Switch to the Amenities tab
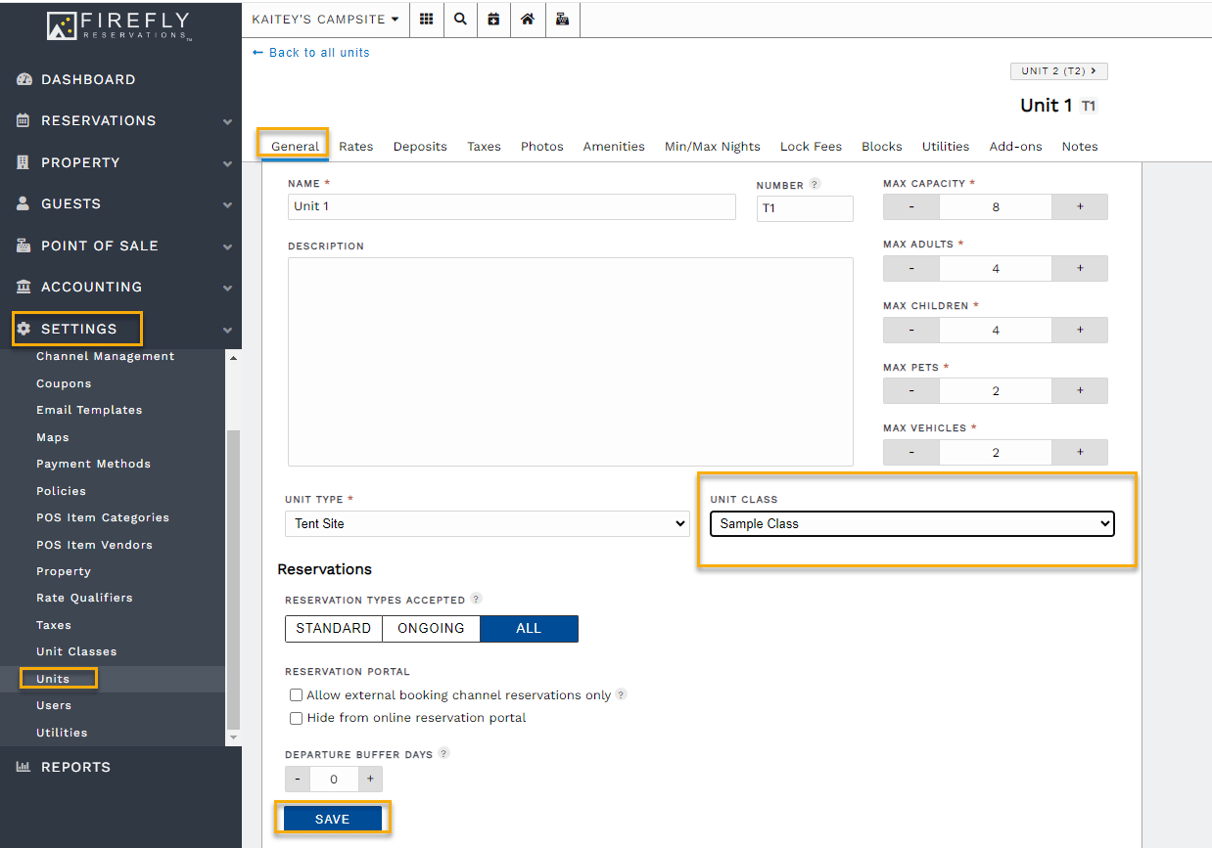1212x848 pixels. pos(614,146)
